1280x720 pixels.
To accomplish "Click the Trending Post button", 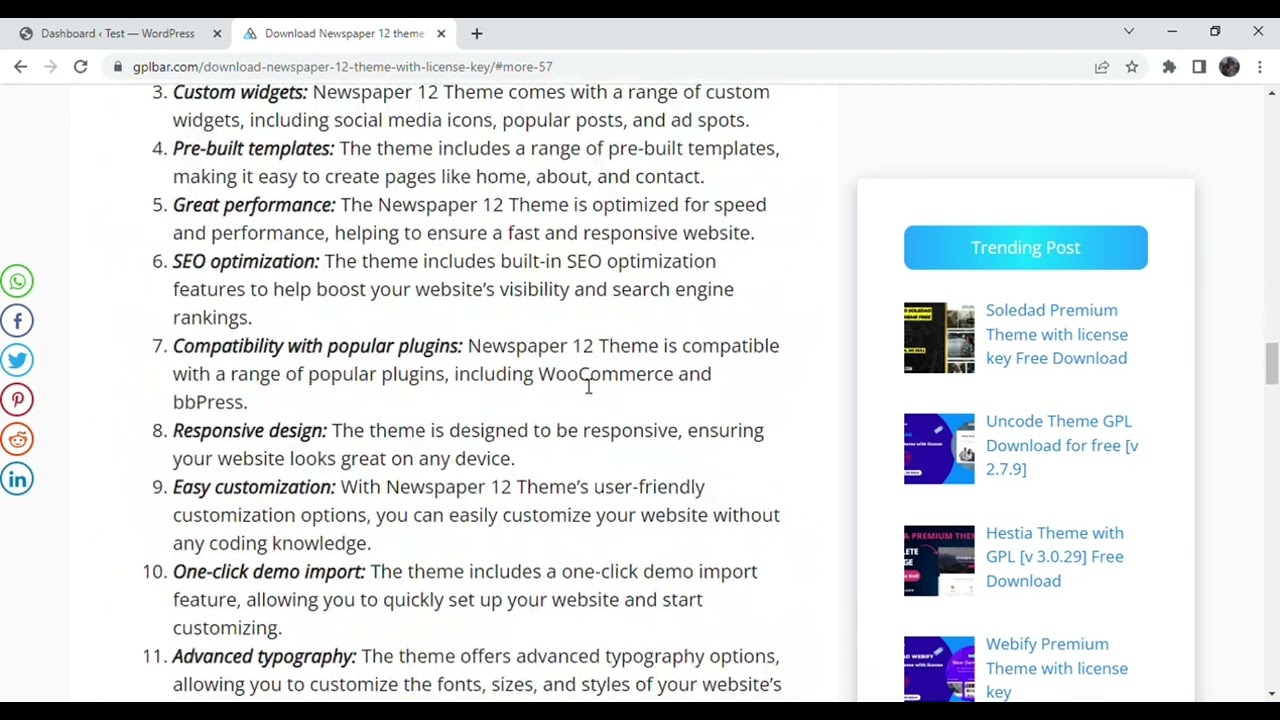I will (1026, 248).
